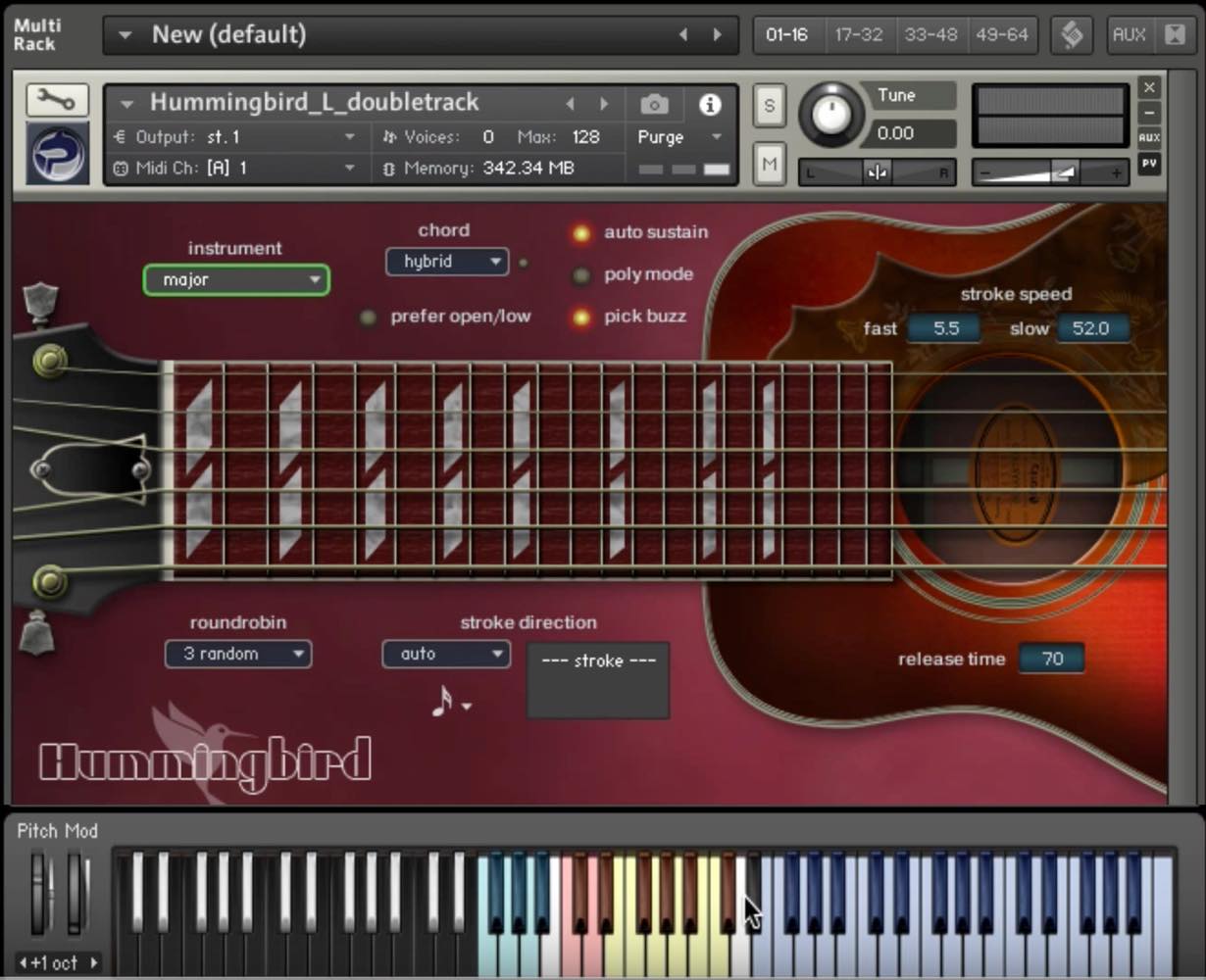
Task: Toggle the PV button on the instrument
Action: point(1149,164)
